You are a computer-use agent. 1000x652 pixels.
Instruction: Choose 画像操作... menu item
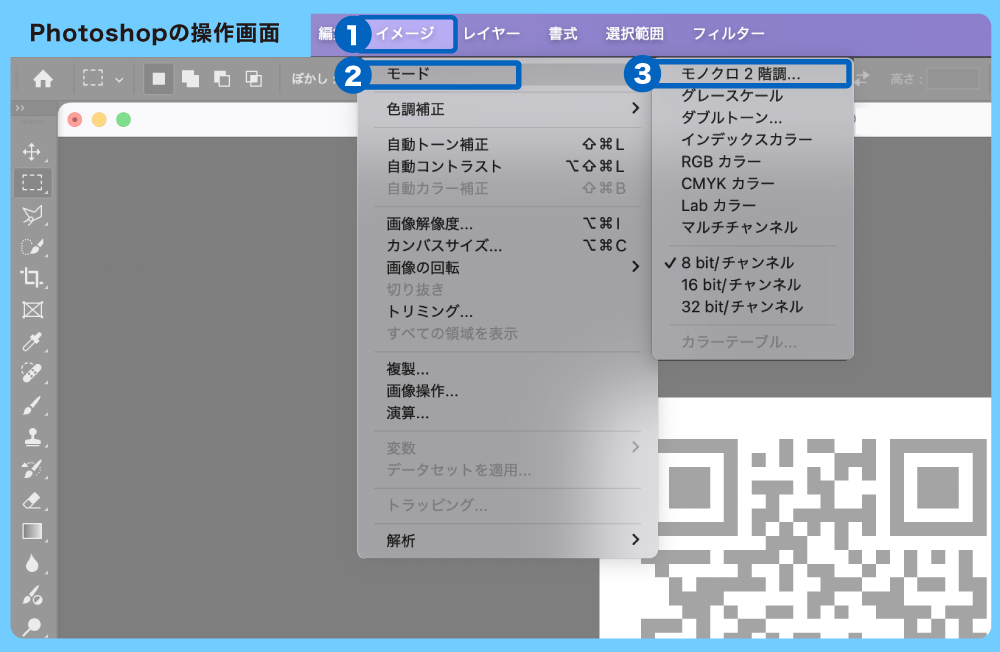[x=508, y=391]
